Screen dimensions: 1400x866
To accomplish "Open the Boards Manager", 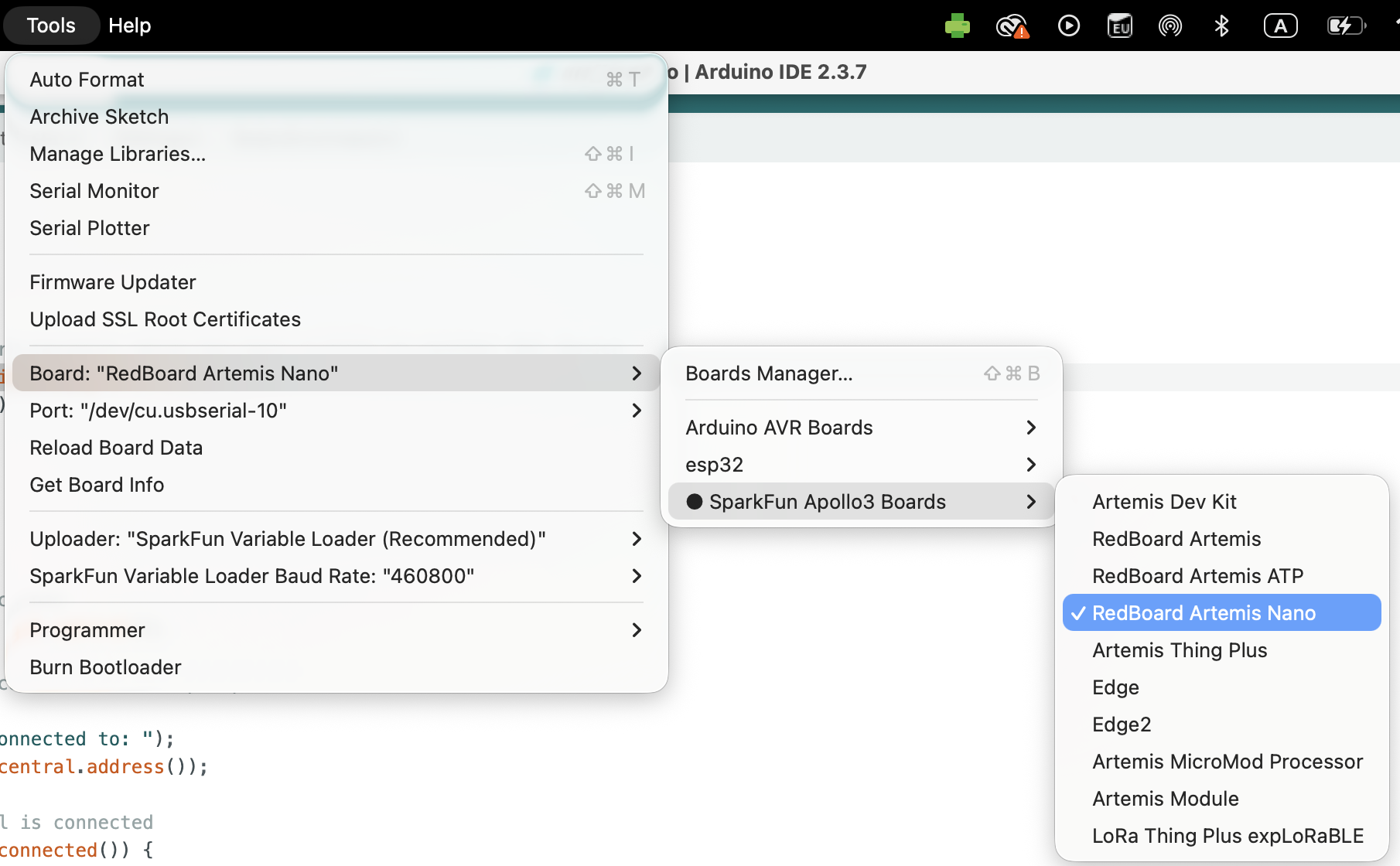I will [x=768, y=373].
